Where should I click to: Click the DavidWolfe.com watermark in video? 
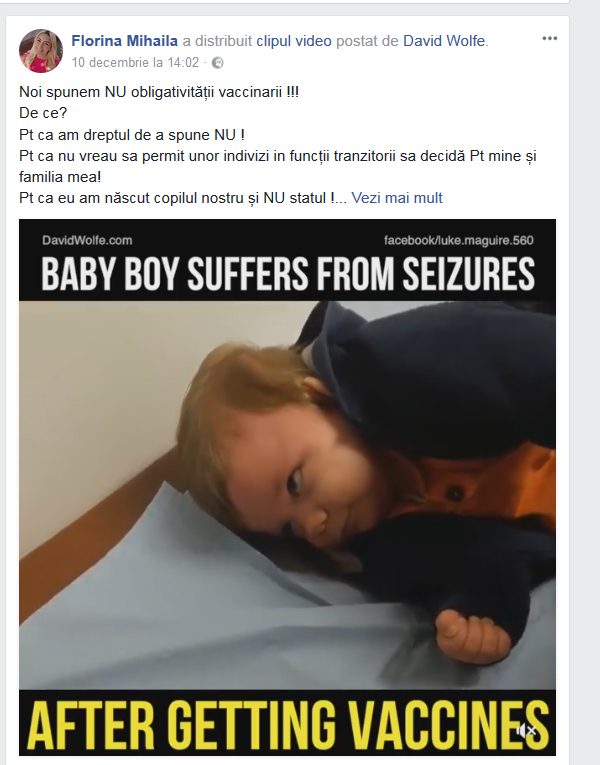87,240
